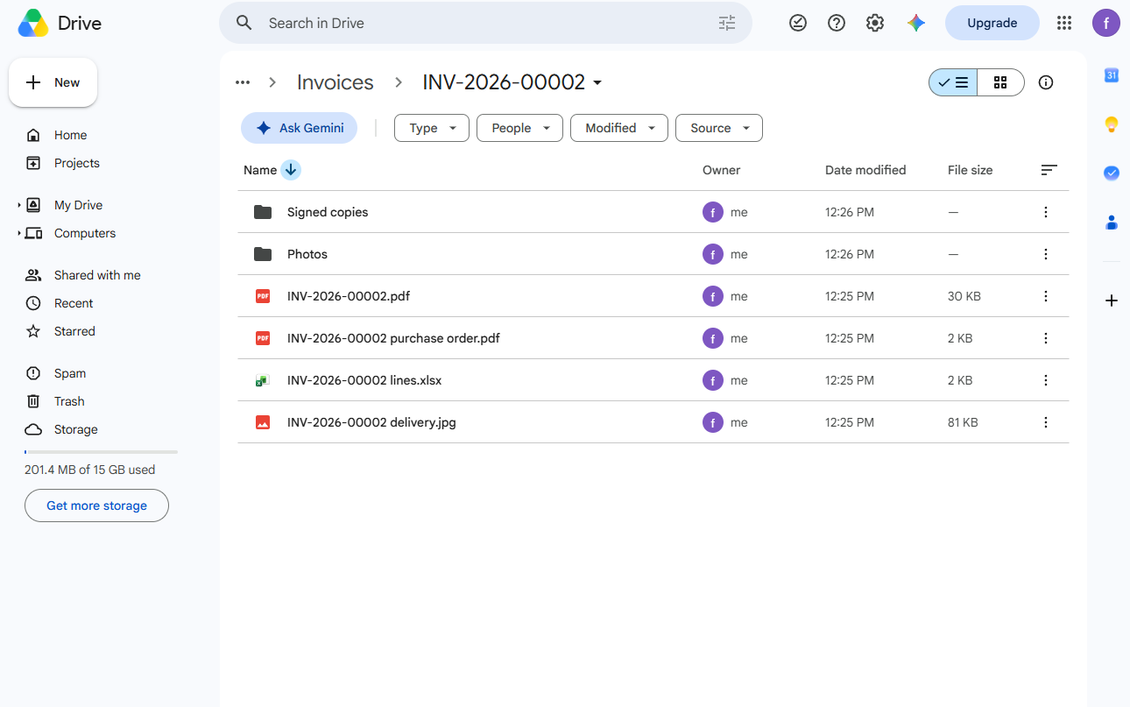The width and height of the screenshot is (1130, 707).
Task: Select the INV-2026-00002 purchase order.pdf file name
Action: pos(393,338)
